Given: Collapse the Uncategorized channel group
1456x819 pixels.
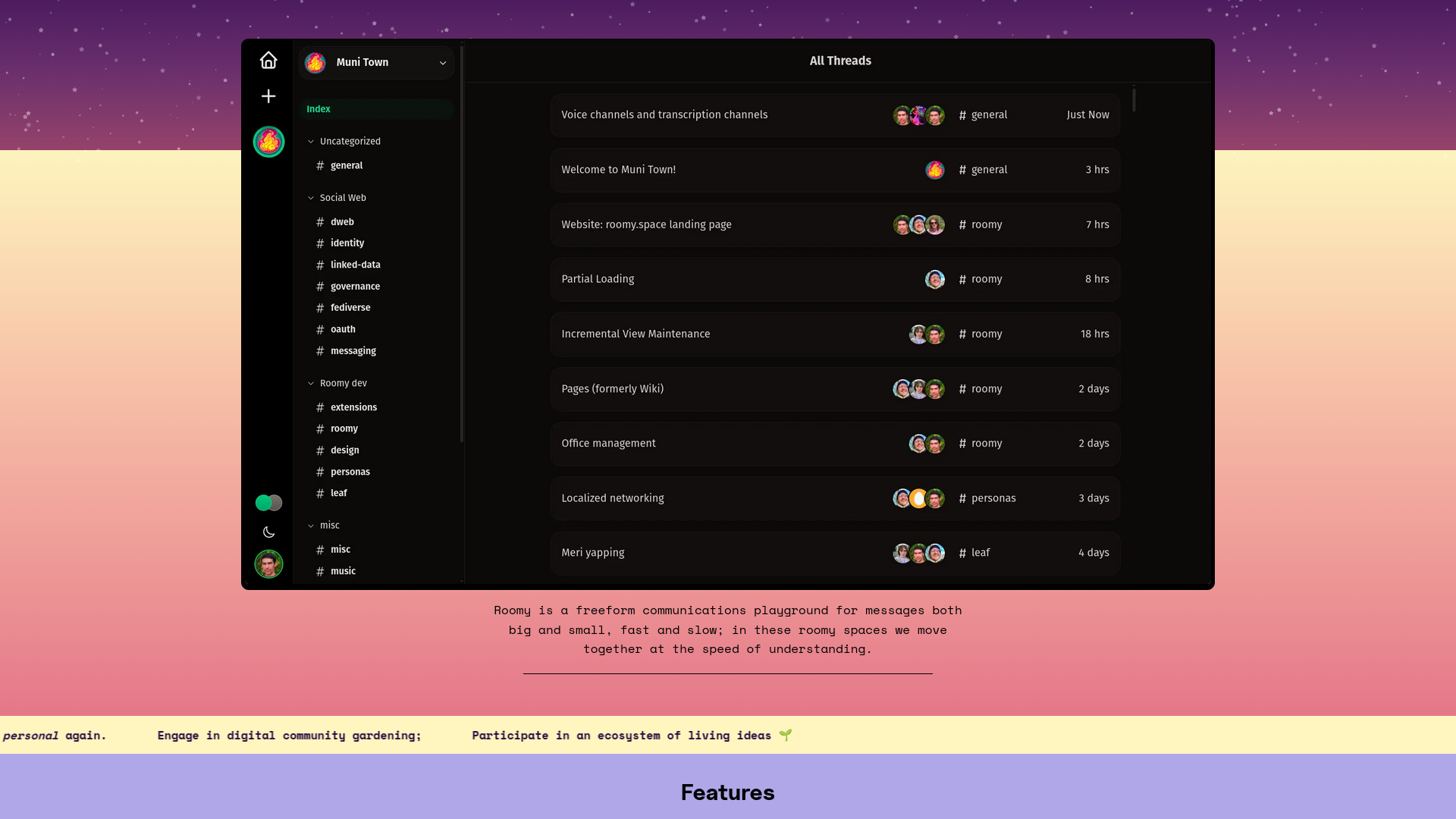Looking at the screenshot, I should coord(311,142).
